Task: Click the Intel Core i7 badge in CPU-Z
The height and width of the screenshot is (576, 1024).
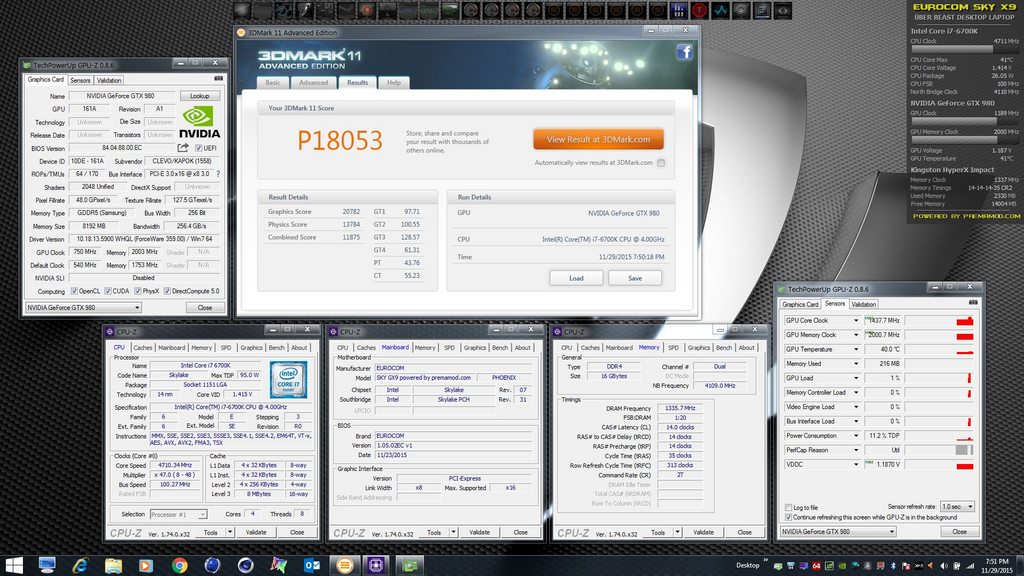Action: pyautogui.click(x=288, y=380)
